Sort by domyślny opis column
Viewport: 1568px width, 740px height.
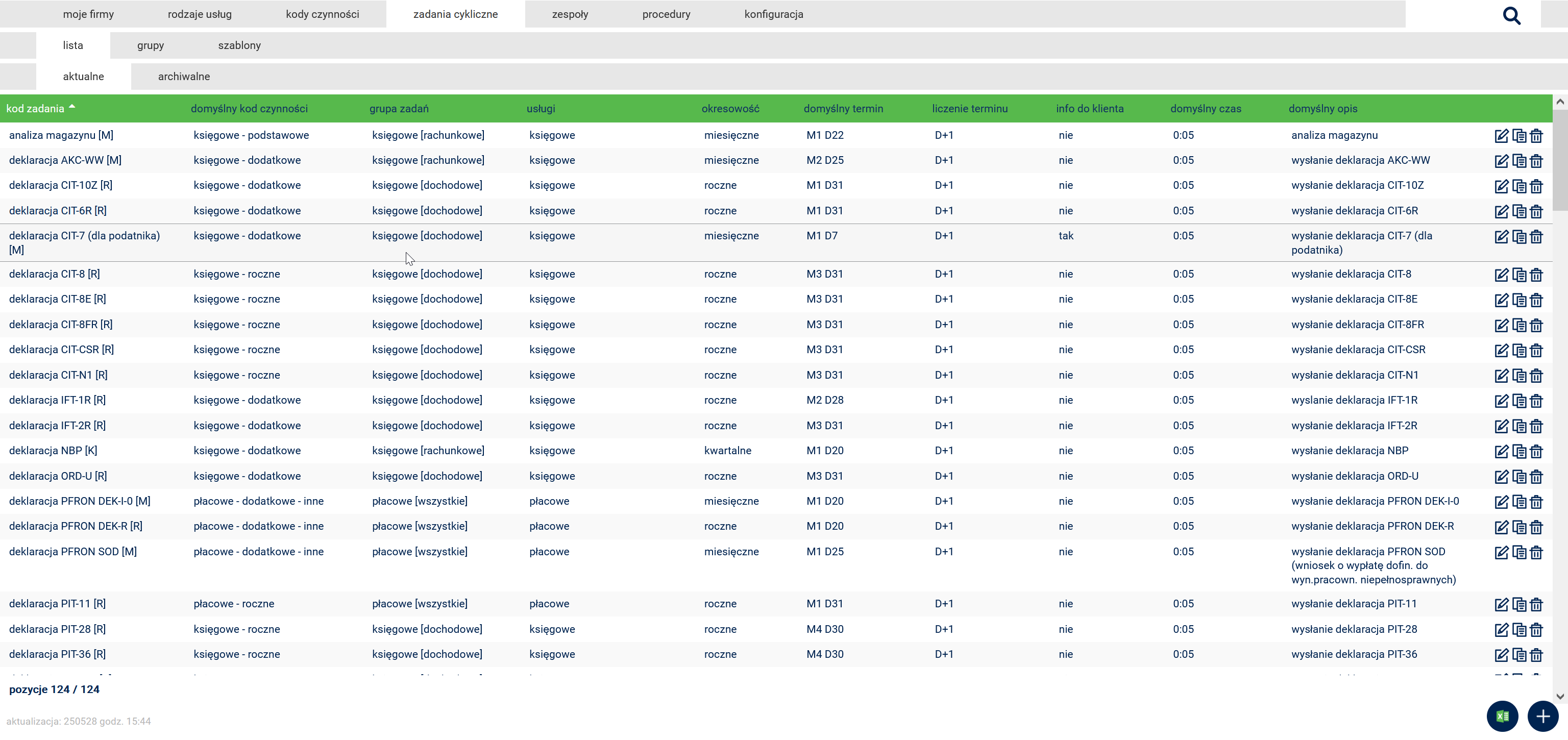[x=1322, y=108]
